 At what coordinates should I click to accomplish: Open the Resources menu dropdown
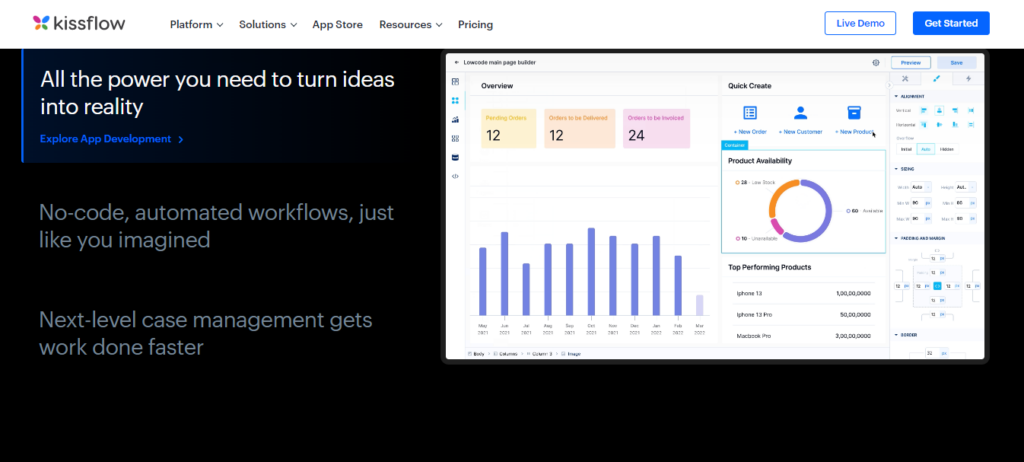click(411, 24)
